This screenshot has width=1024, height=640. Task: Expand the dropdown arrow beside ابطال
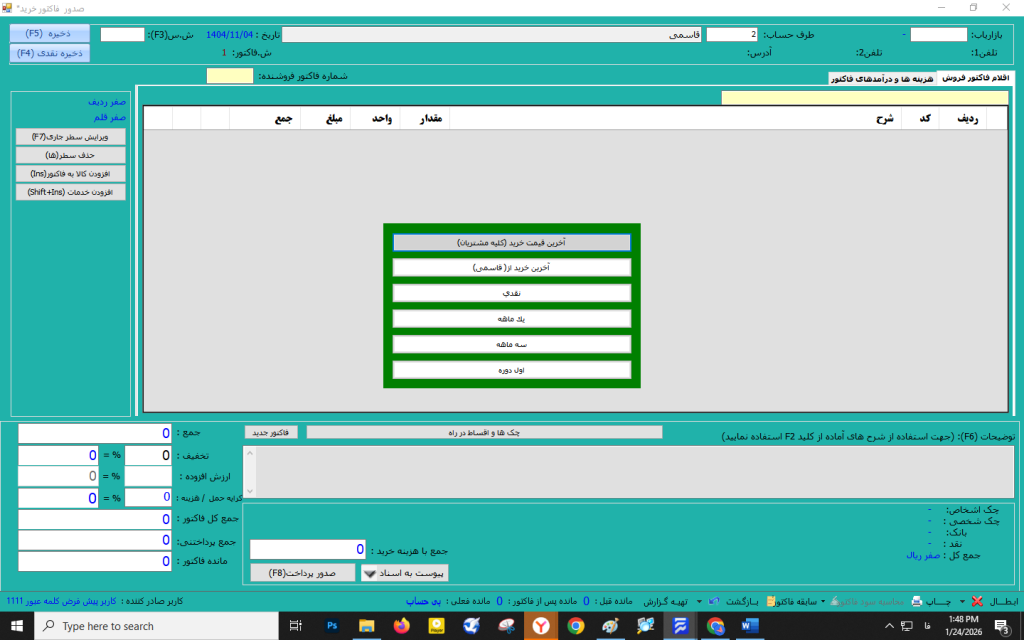point(962,601)
